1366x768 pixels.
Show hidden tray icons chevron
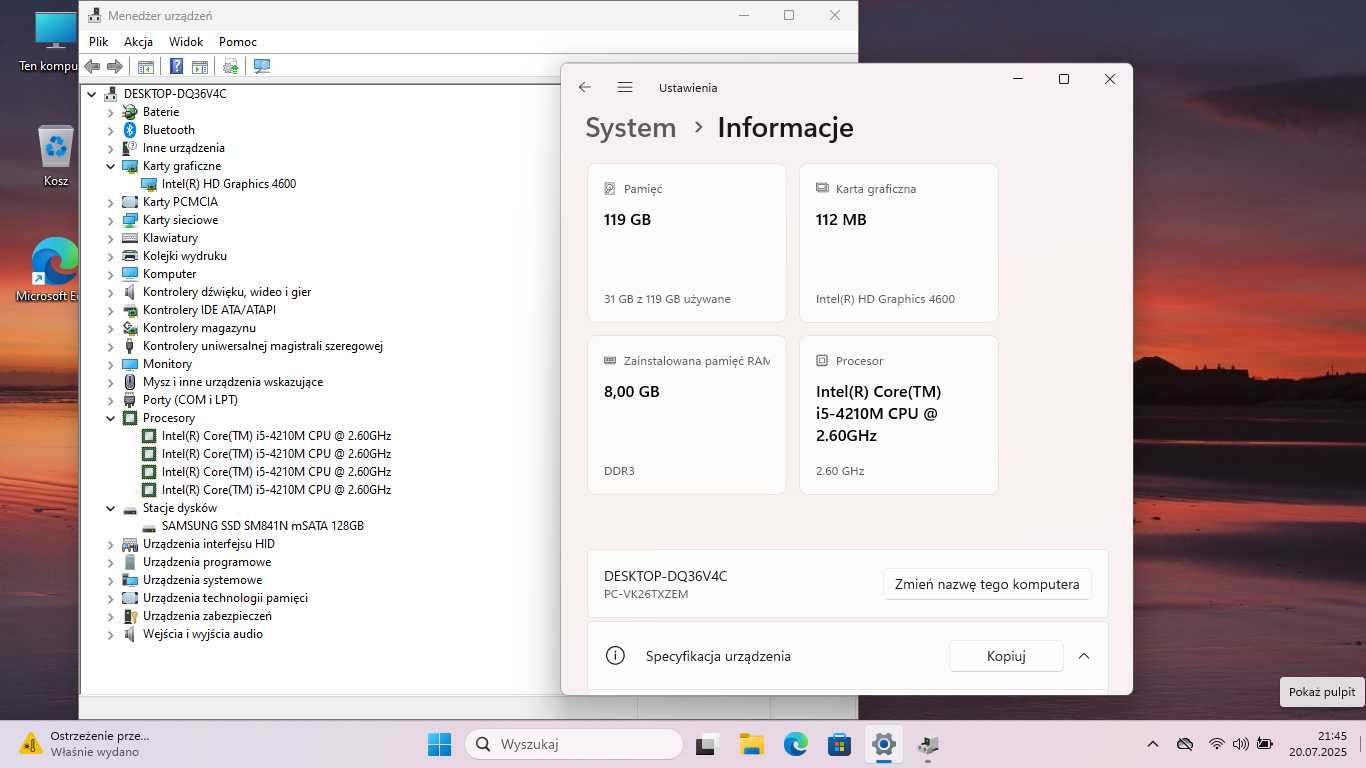(1152, 744)
